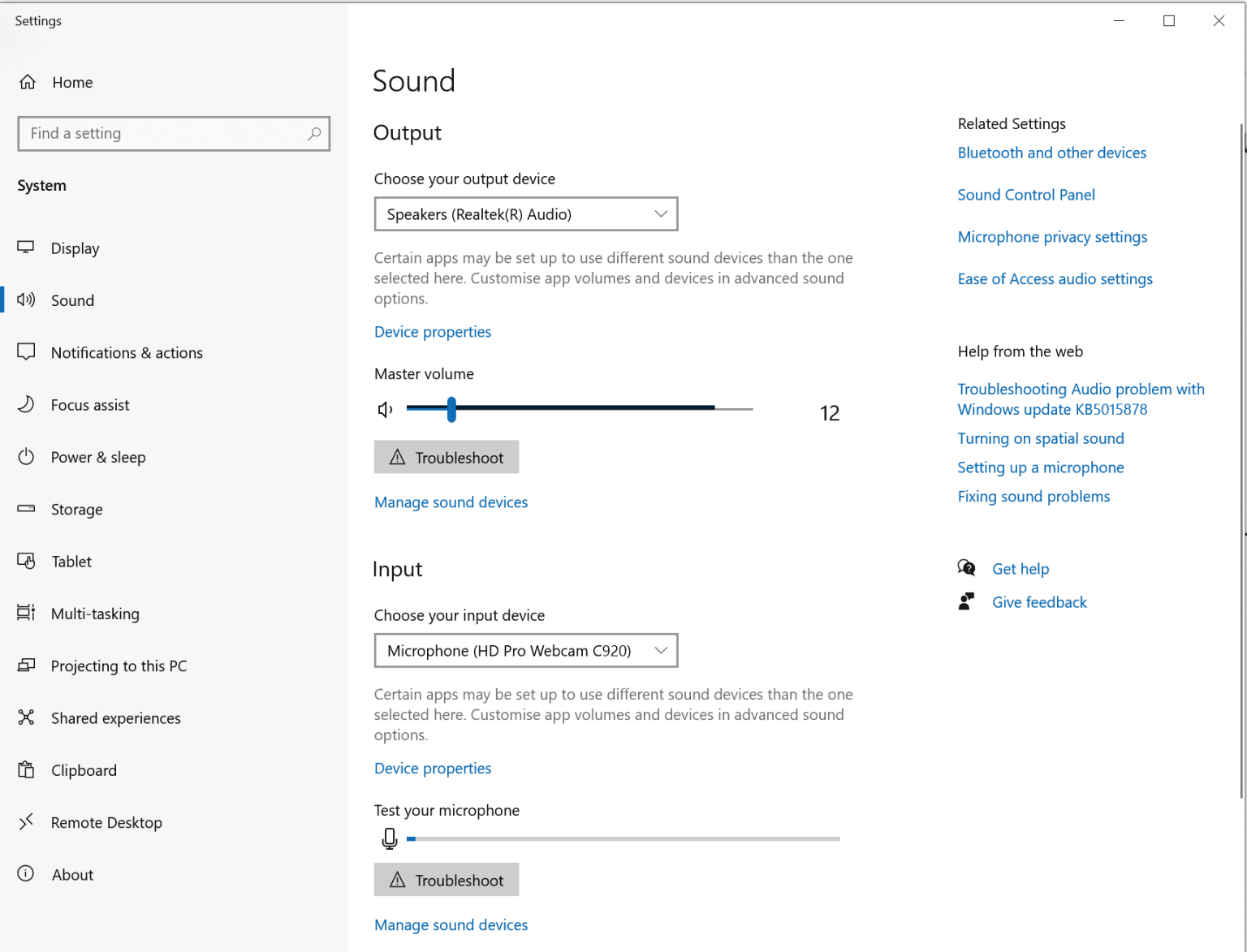The height and width of the screenshot is (952, 1247).
Task: Open the Sound Control Panel link
Action: click(x=1025, y=195)
